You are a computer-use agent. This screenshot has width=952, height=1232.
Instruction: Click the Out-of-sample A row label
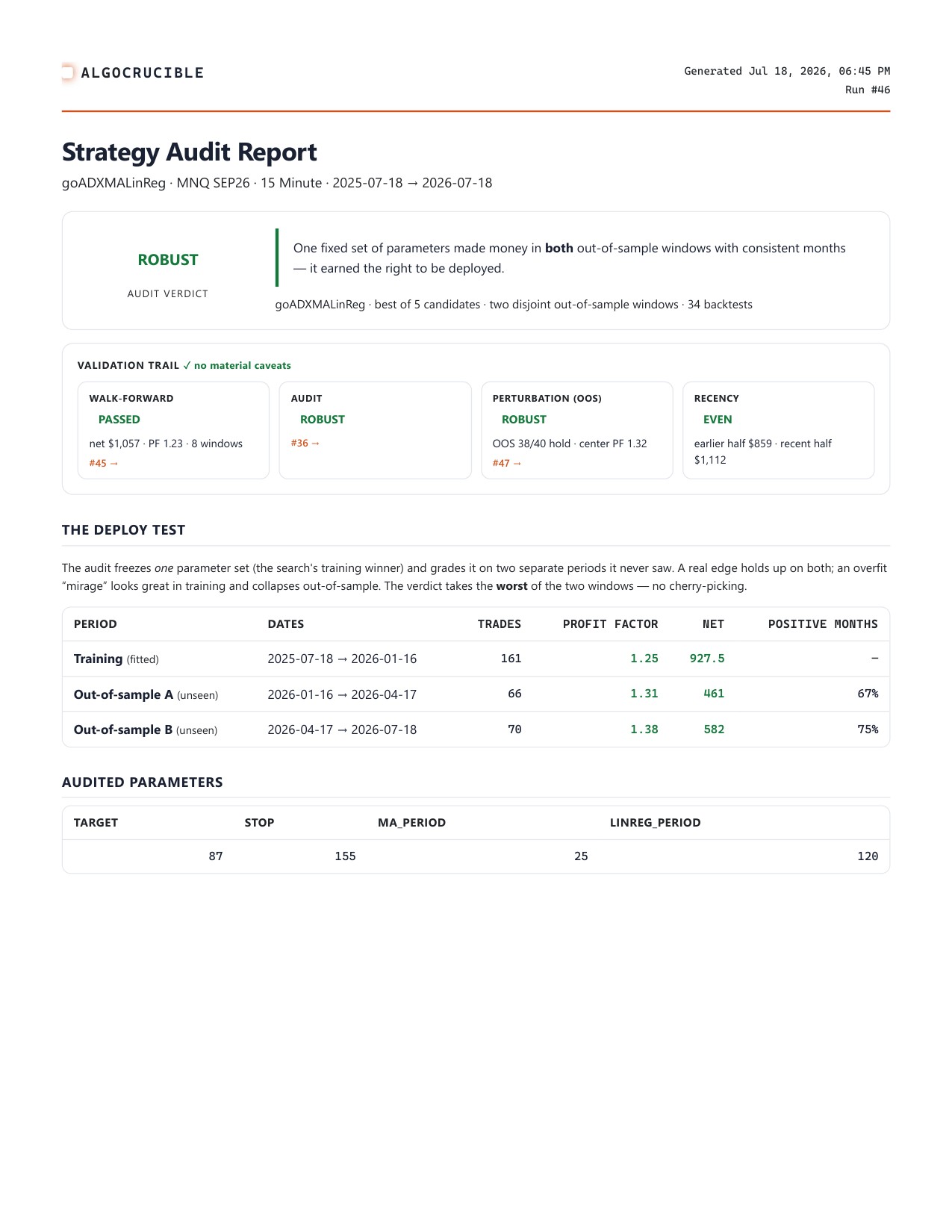146,694
